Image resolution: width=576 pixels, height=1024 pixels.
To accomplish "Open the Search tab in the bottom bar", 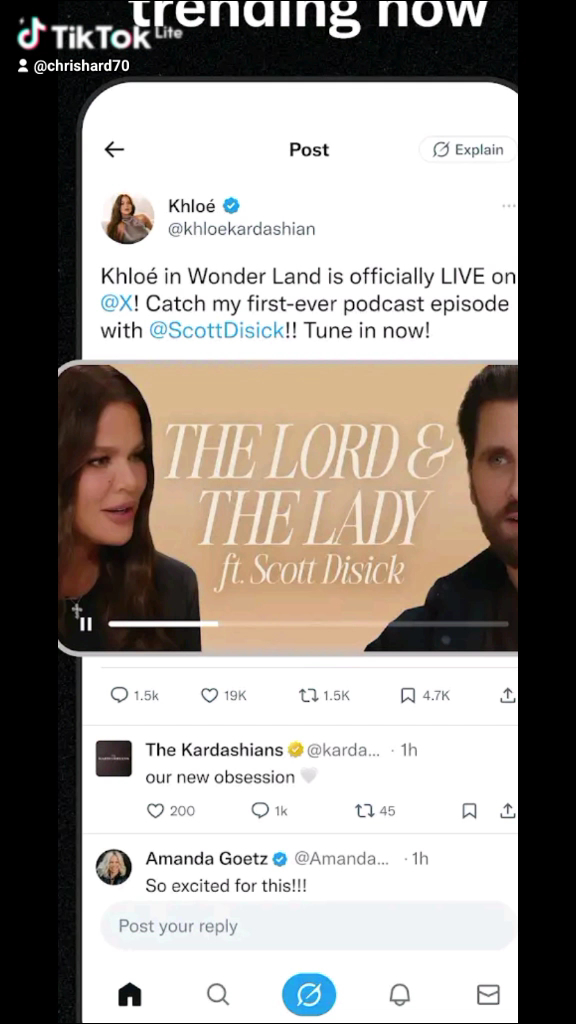I will click(x=218, y=995).
